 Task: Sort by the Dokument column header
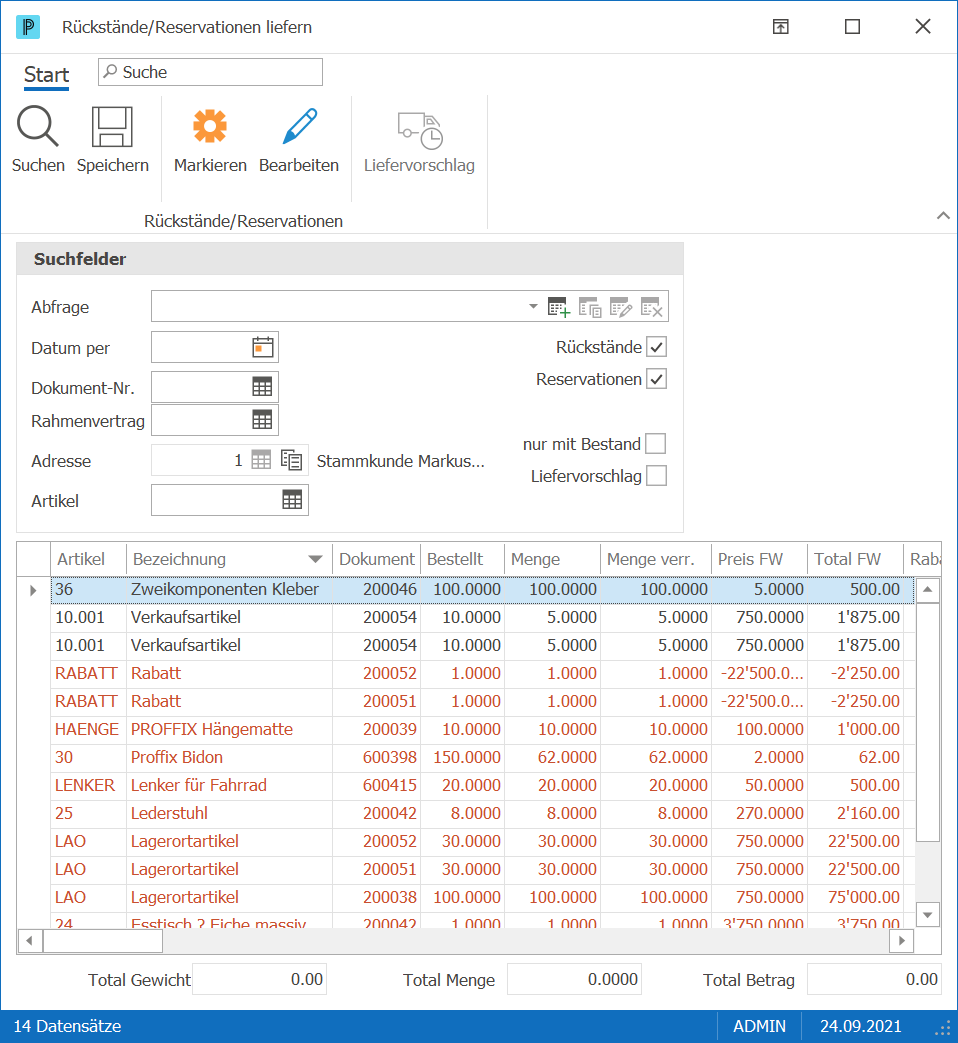[377, 559]
